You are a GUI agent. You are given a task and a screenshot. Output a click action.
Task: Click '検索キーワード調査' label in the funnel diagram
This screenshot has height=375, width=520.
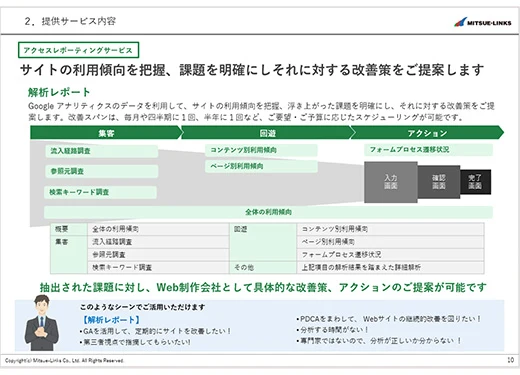(100, 192)
